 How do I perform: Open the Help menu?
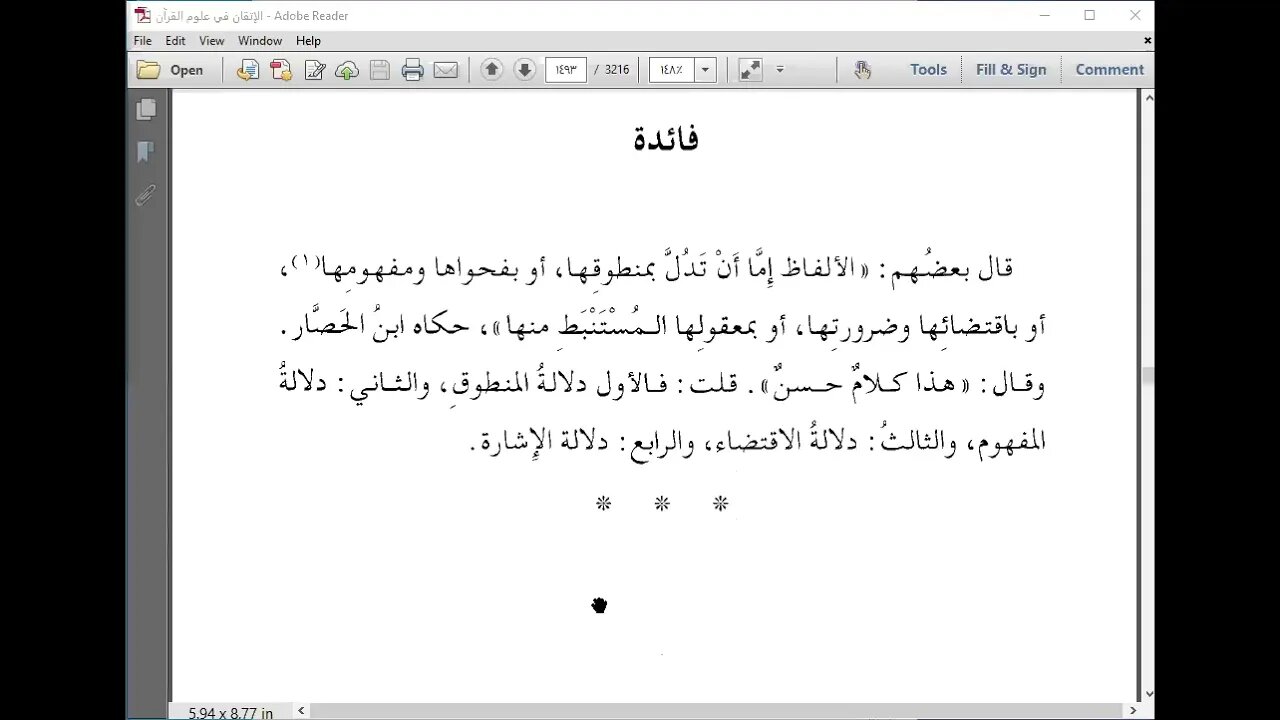(308, 41)
